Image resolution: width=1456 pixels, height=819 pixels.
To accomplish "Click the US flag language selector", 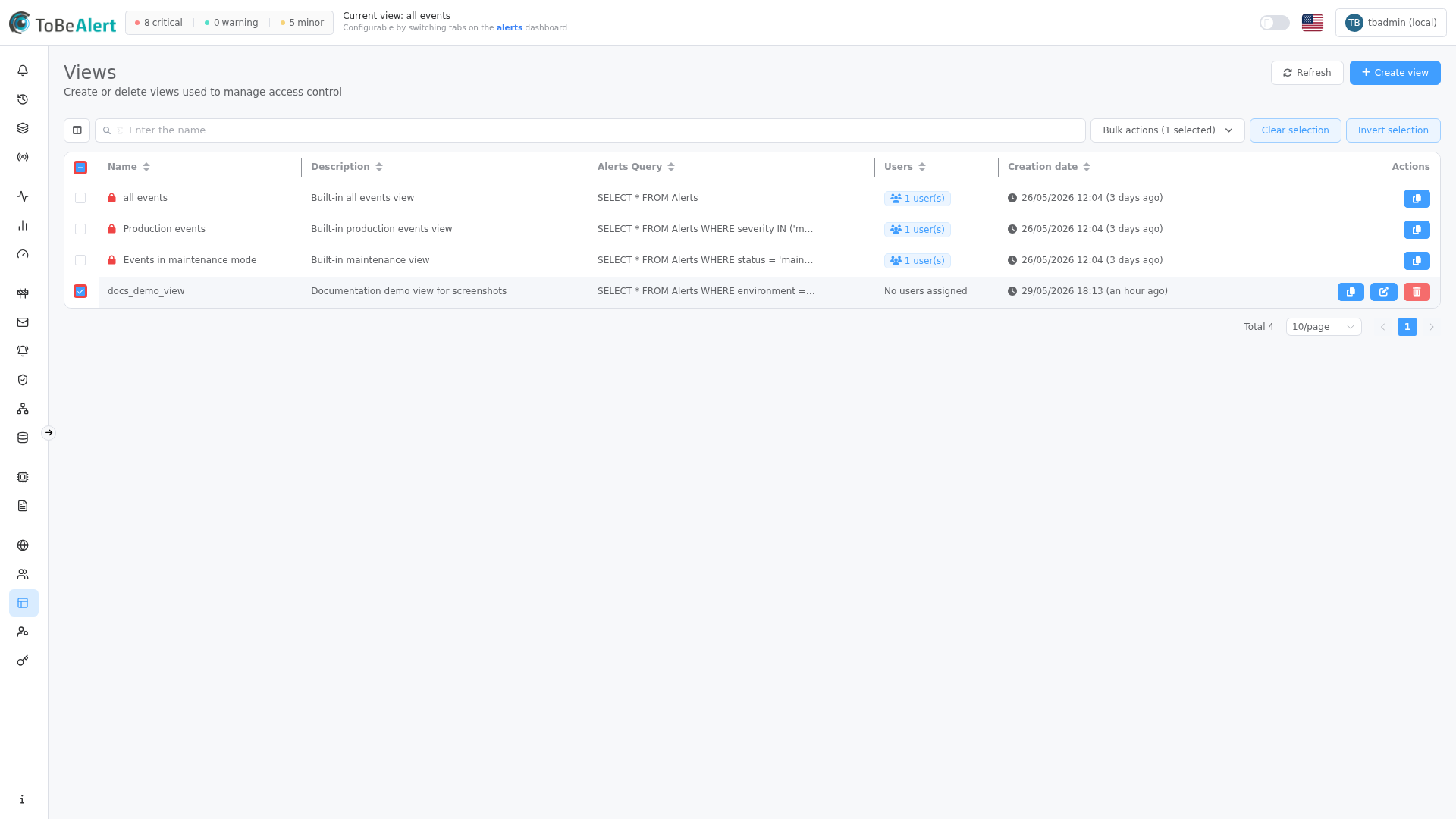I will click(x=1313, y=23).
